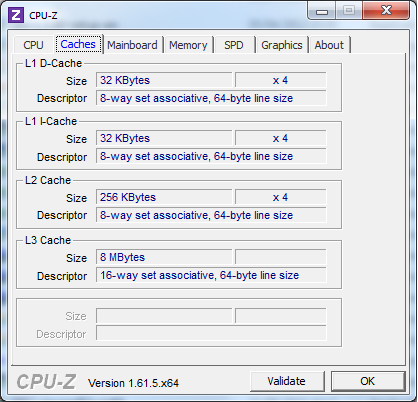Select the Caches tab
Screen dimensions: 418x402
78,44
